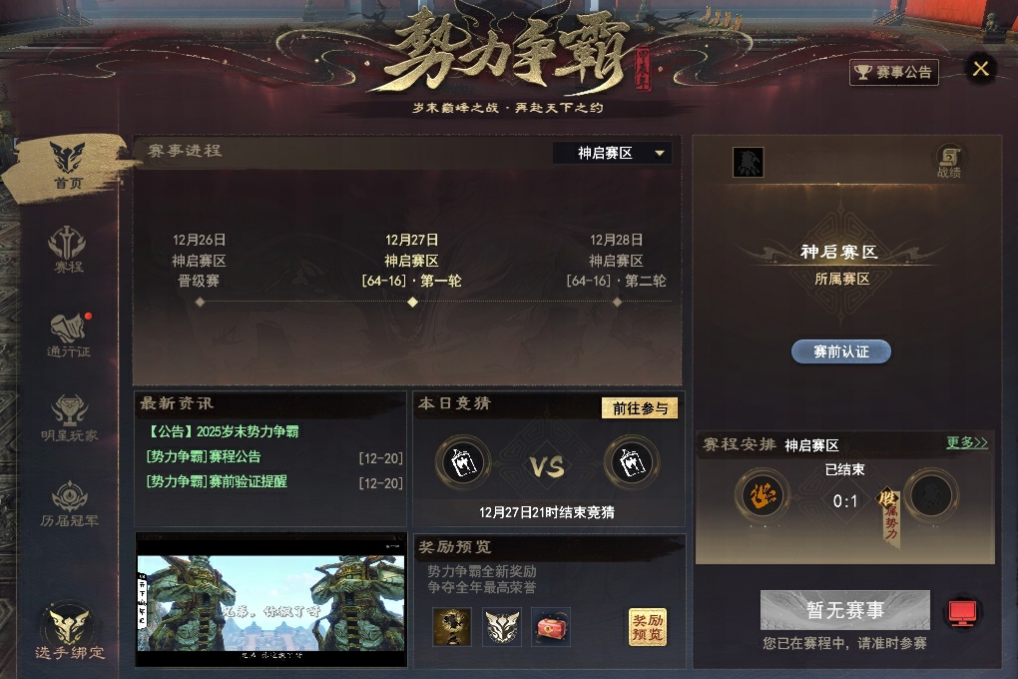Click the 前往参与 join betting button

pyautogui.click(x=640, y=408)
